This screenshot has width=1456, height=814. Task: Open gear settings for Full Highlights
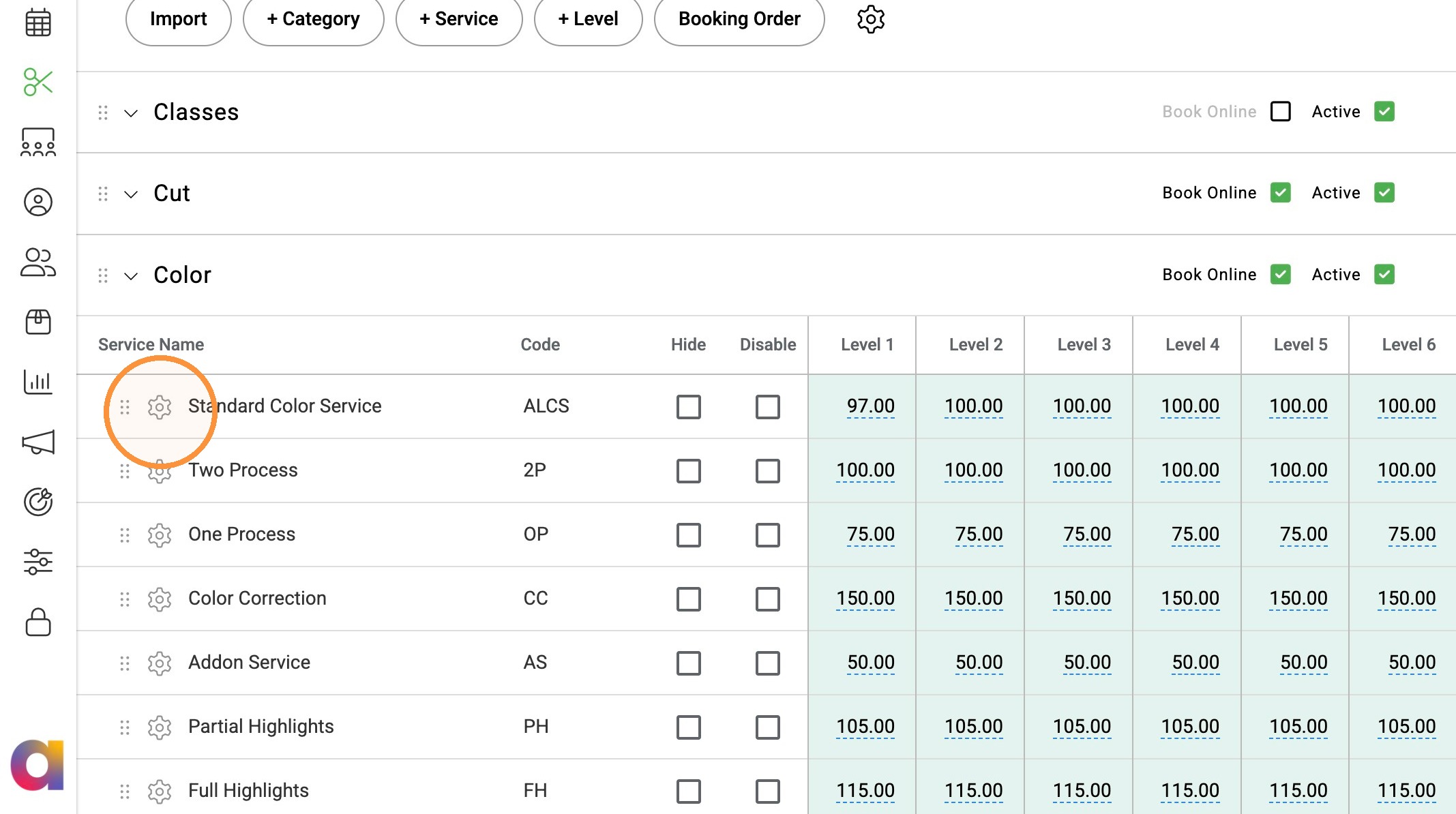click(160, 792)
